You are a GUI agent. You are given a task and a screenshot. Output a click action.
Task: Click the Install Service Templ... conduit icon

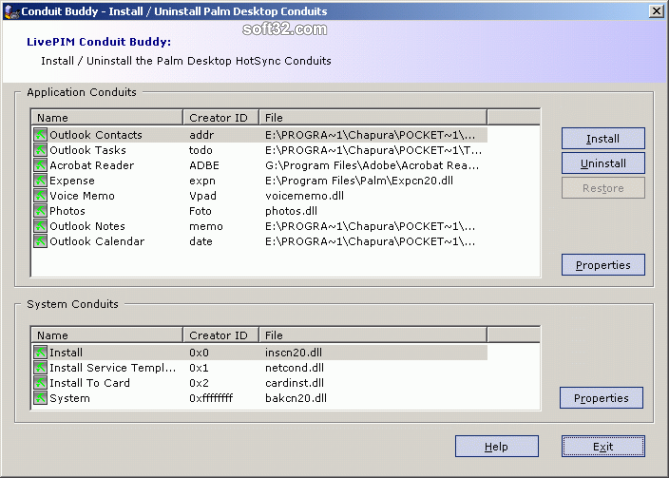40,368
